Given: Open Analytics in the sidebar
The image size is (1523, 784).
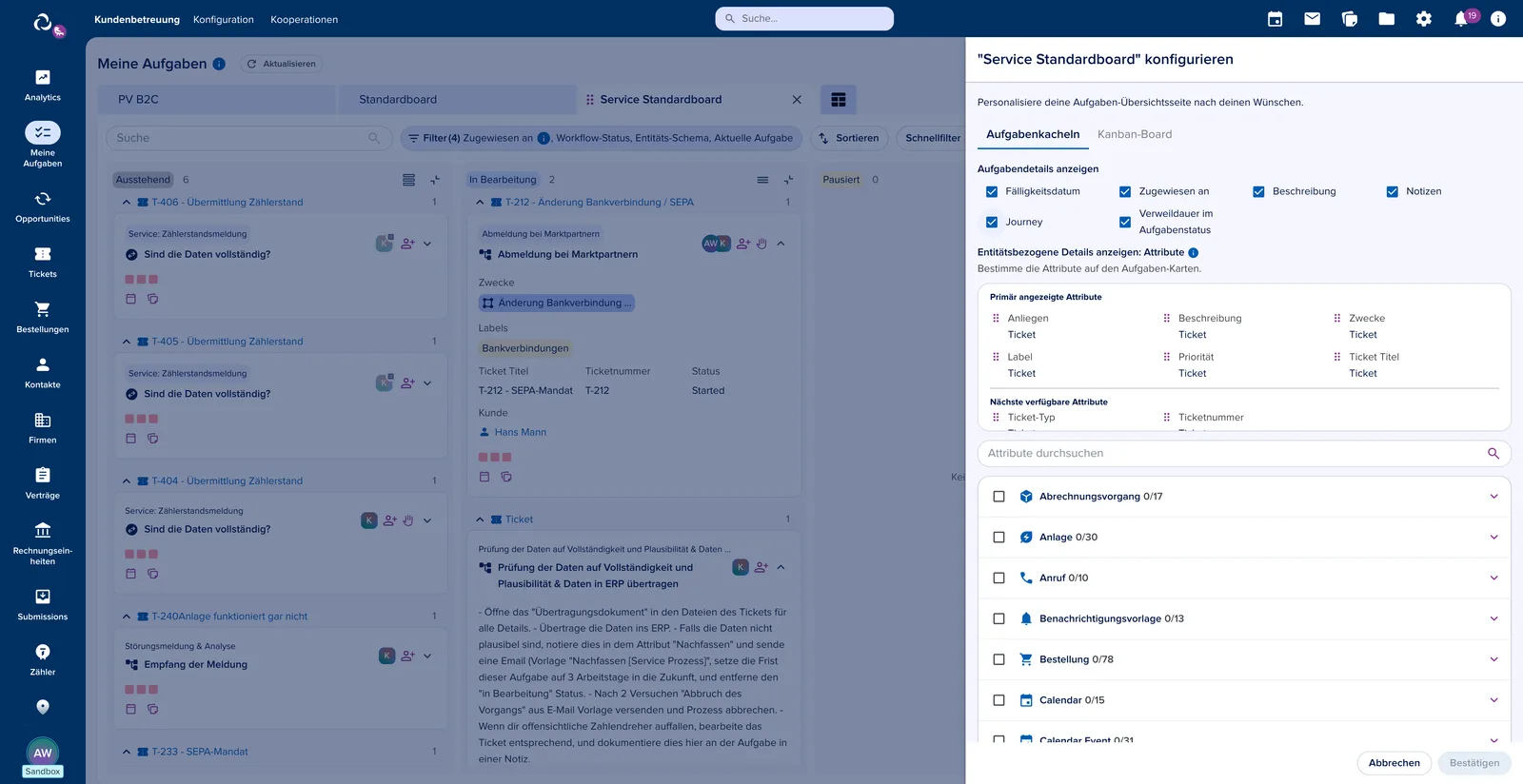Looking at the screenshot, I should pyautogui.click(x=42, y=86).
